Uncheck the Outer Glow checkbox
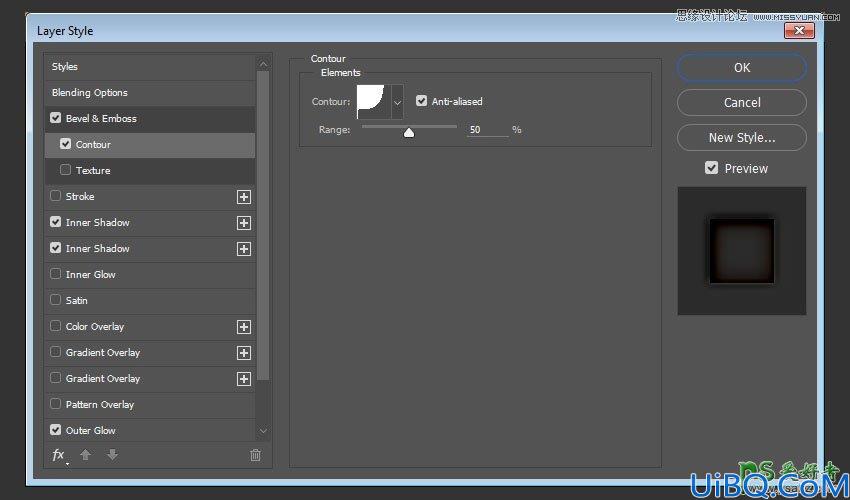The width and height of the screenshot is (850, 500). (x=55, y=430)
